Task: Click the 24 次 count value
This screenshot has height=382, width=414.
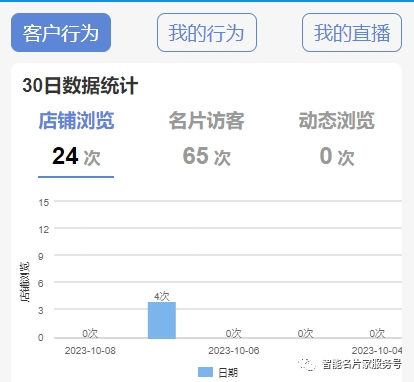Action: click(76, 156)
